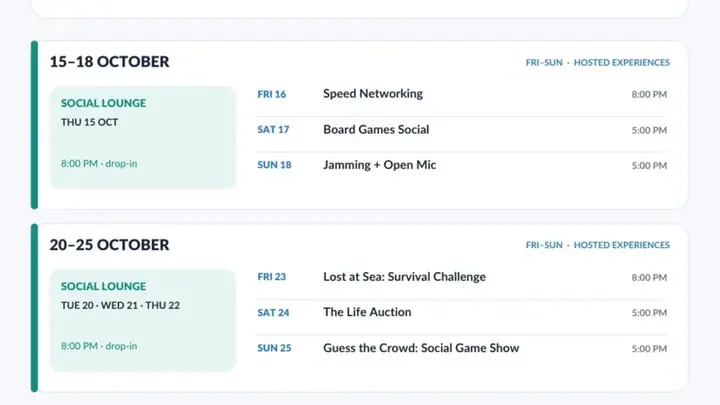Select Social Lounge card for Thu 15 Oct
This screenshot has width=720, height=405.
click(x=143, y=137)
